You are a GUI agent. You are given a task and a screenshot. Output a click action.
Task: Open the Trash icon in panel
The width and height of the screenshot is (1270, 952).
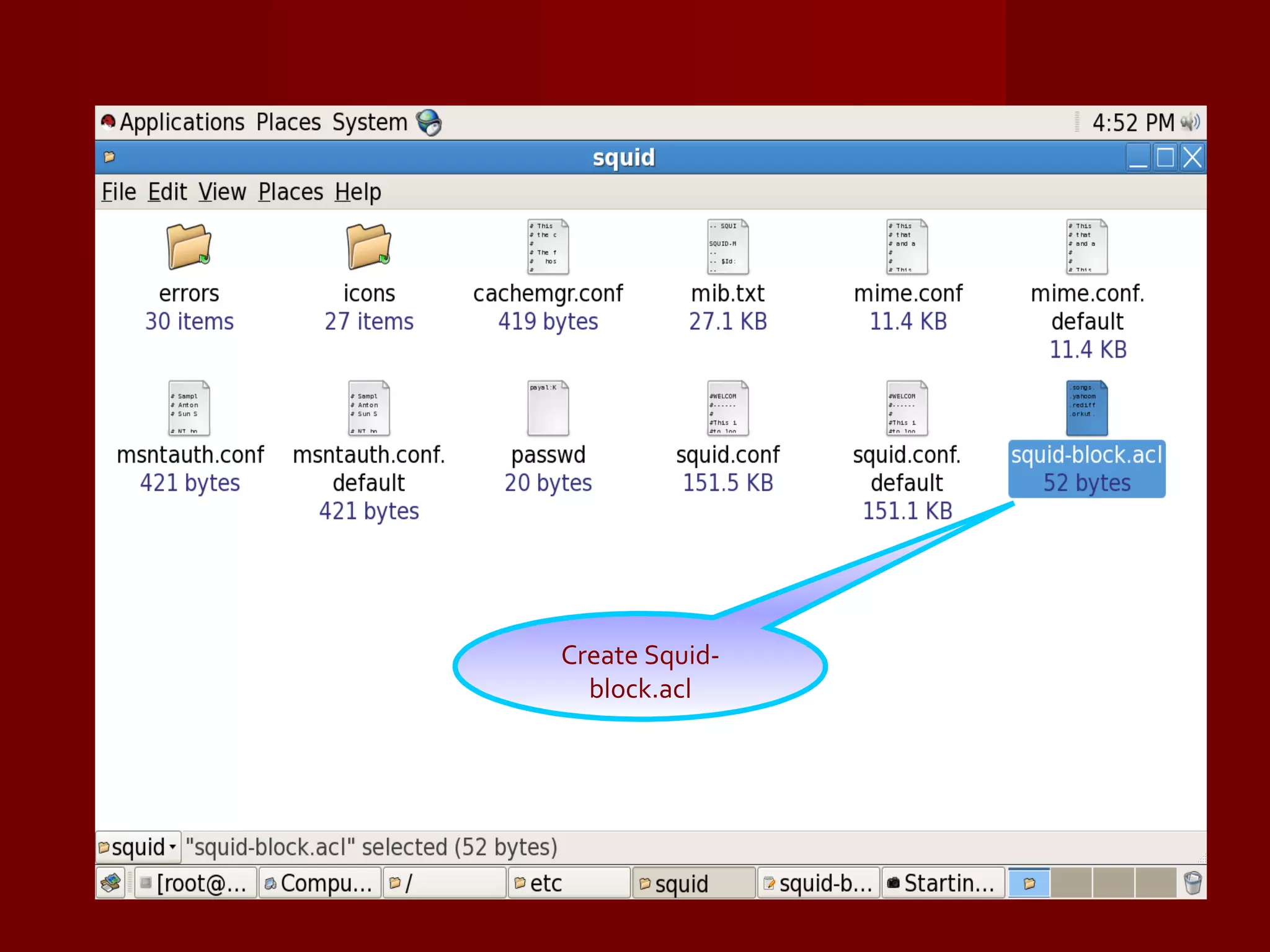pyautogui.click(x=1192, y=883)
